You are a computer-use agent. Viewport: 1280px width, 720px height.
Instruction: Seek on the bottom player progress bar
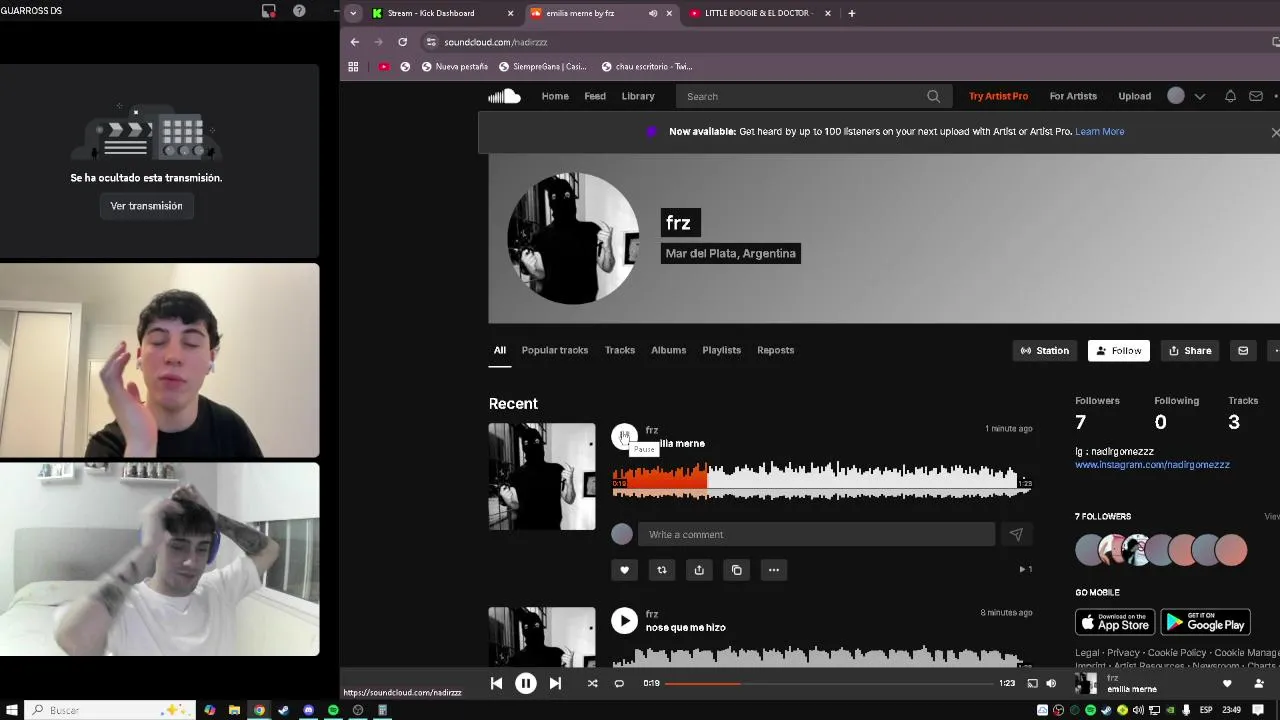tap(829, 683)
